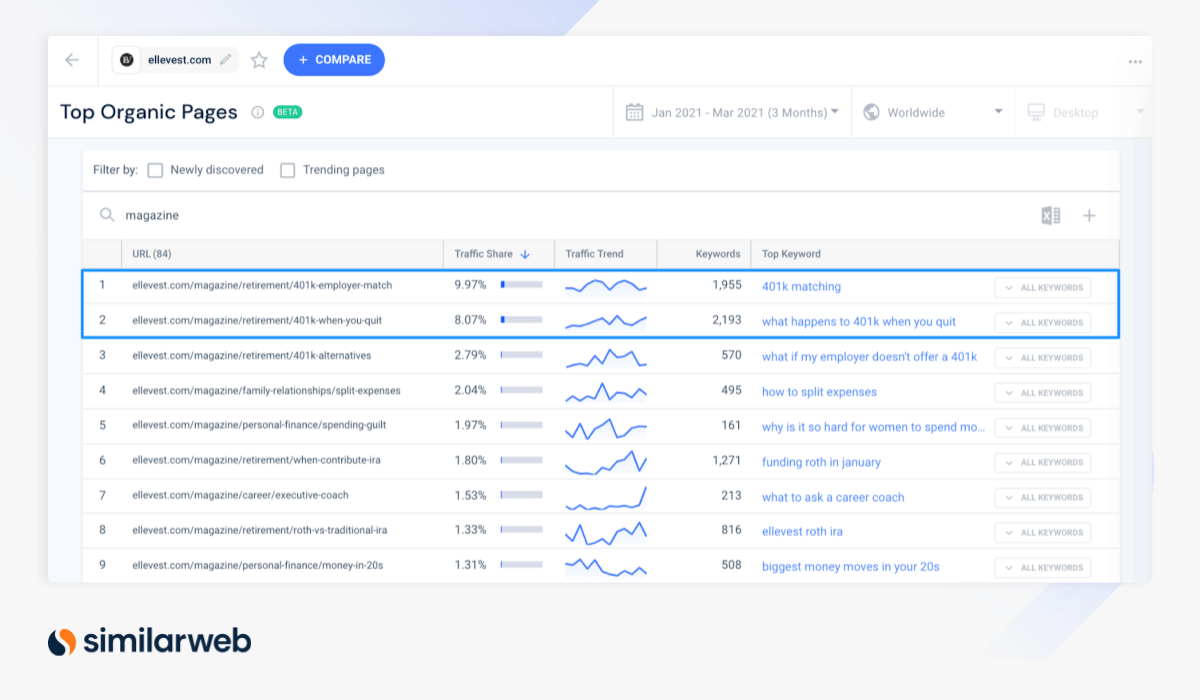Image resolution: width=1200 pixels, height=700 pixels.
Task: Click the globe icon next to Worldwide
Action: 873,112
